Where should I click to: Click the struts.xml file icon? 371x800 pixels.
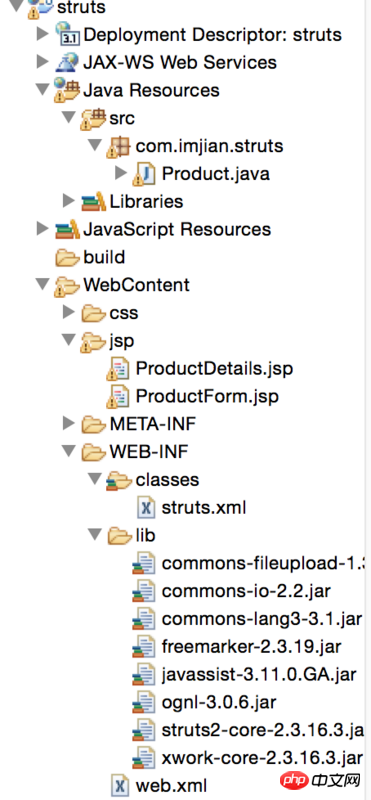(x=147, y=508)
